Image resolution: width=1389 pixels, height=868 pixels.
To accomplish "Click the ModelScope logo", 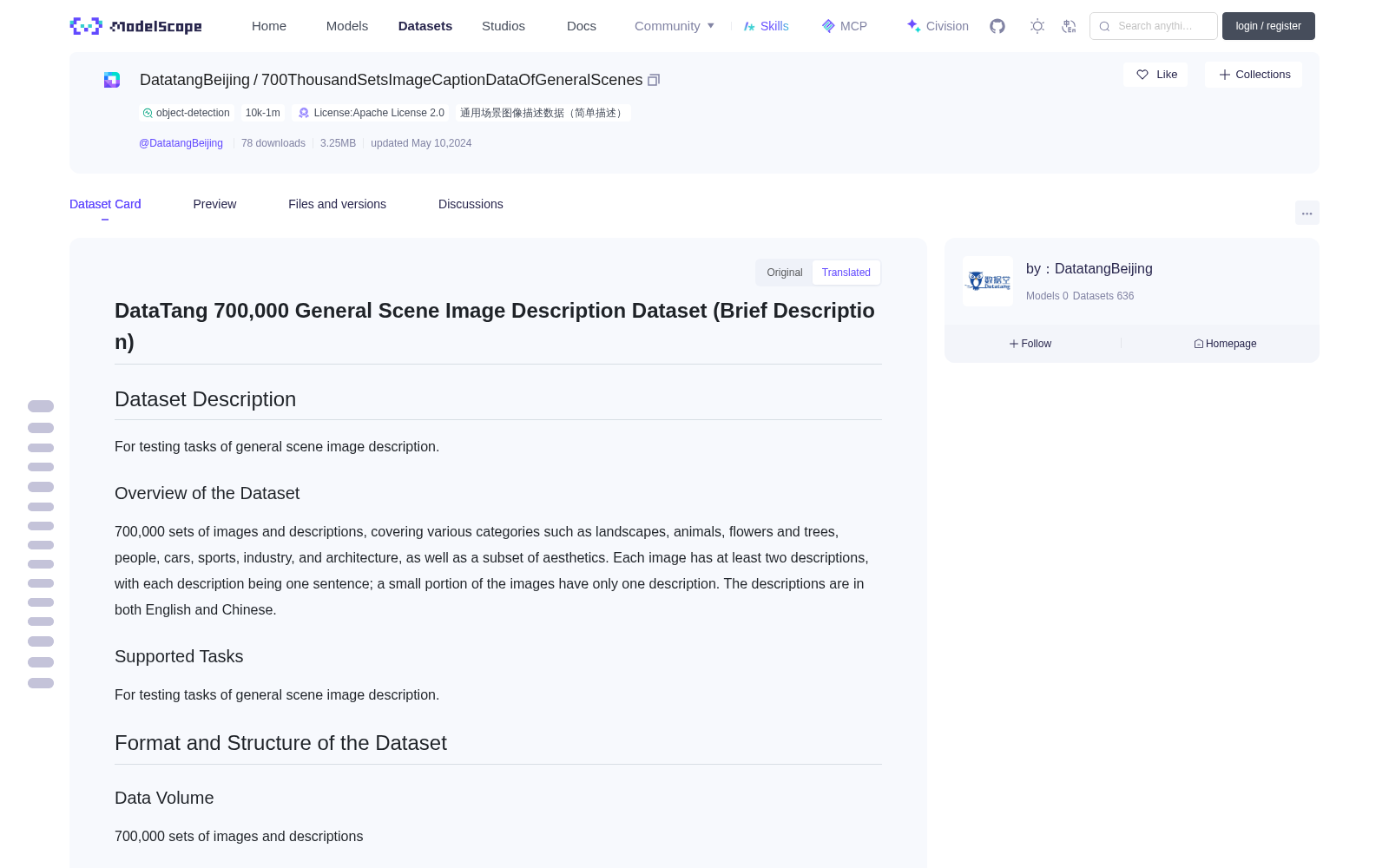I will coord(135,26).
